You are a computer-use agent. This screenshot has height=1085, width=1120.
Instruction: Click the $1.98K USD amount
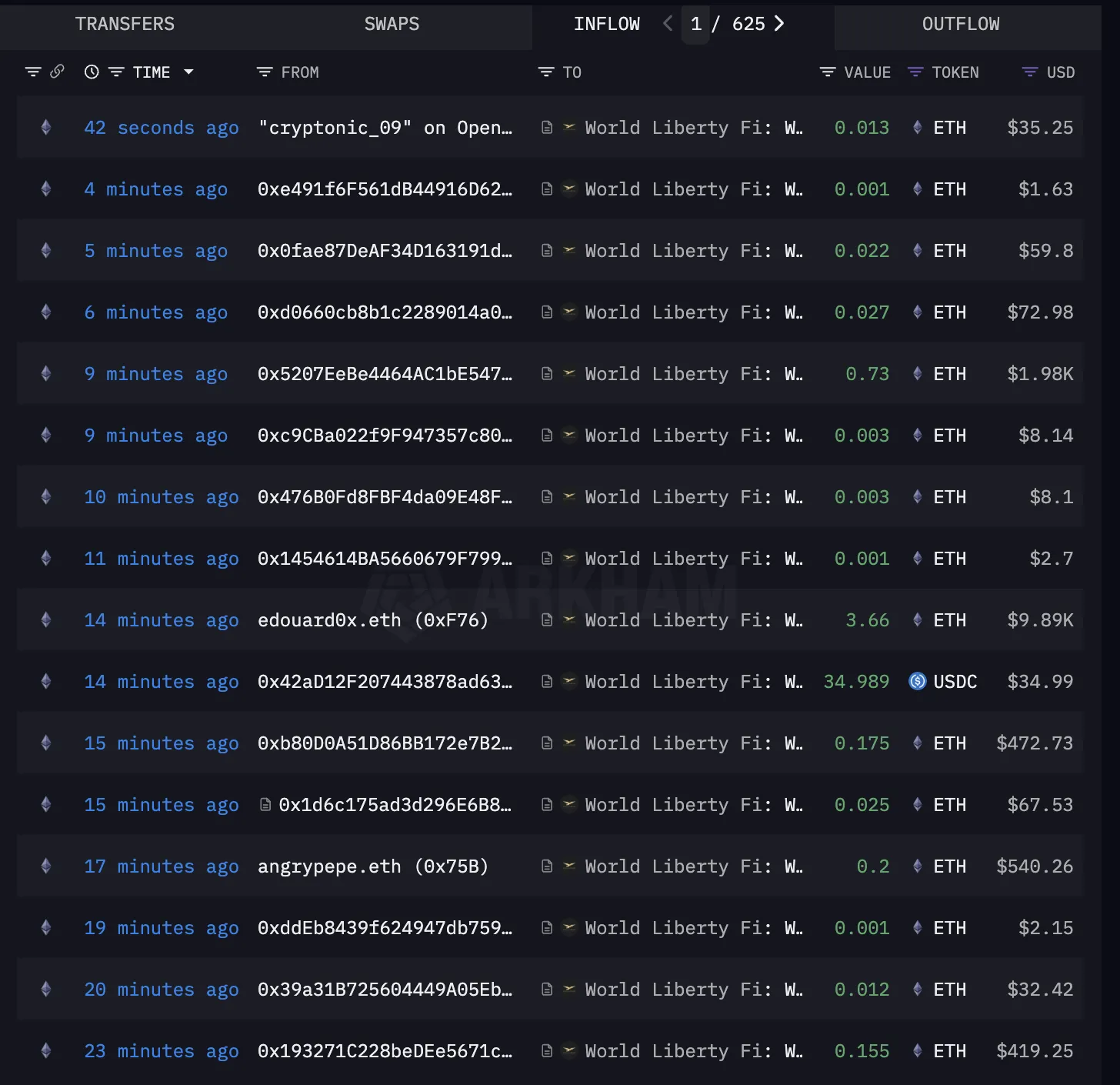click(1040, 374)
